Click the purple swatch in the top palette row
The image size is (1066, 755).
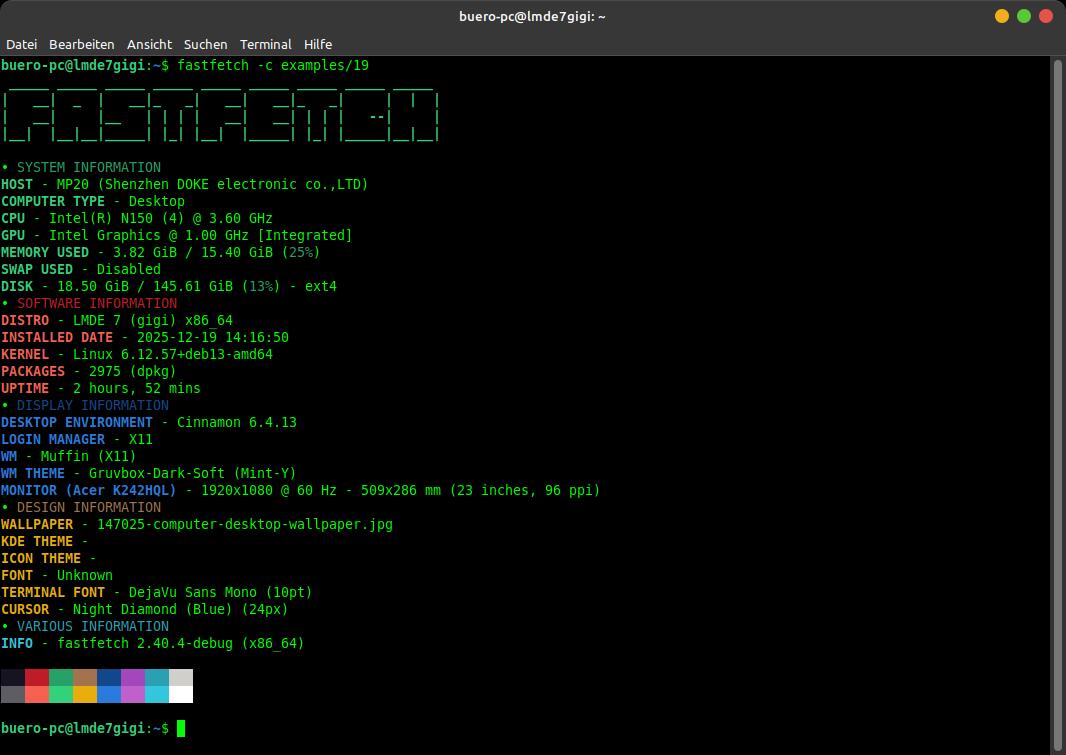[x=133, y=677]
